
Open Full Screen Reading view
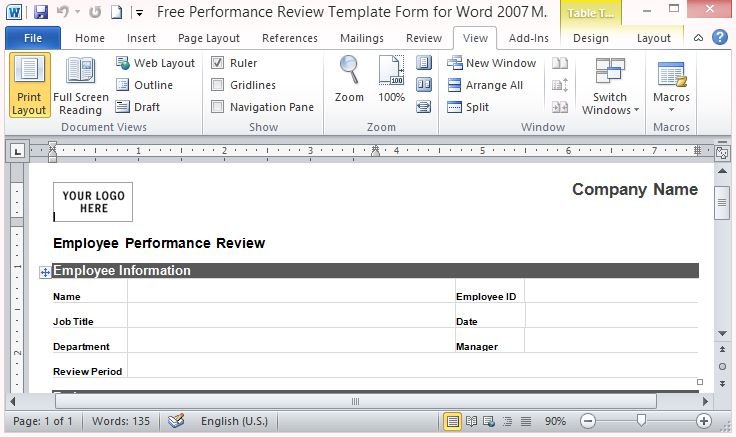(x=80, y=86)
